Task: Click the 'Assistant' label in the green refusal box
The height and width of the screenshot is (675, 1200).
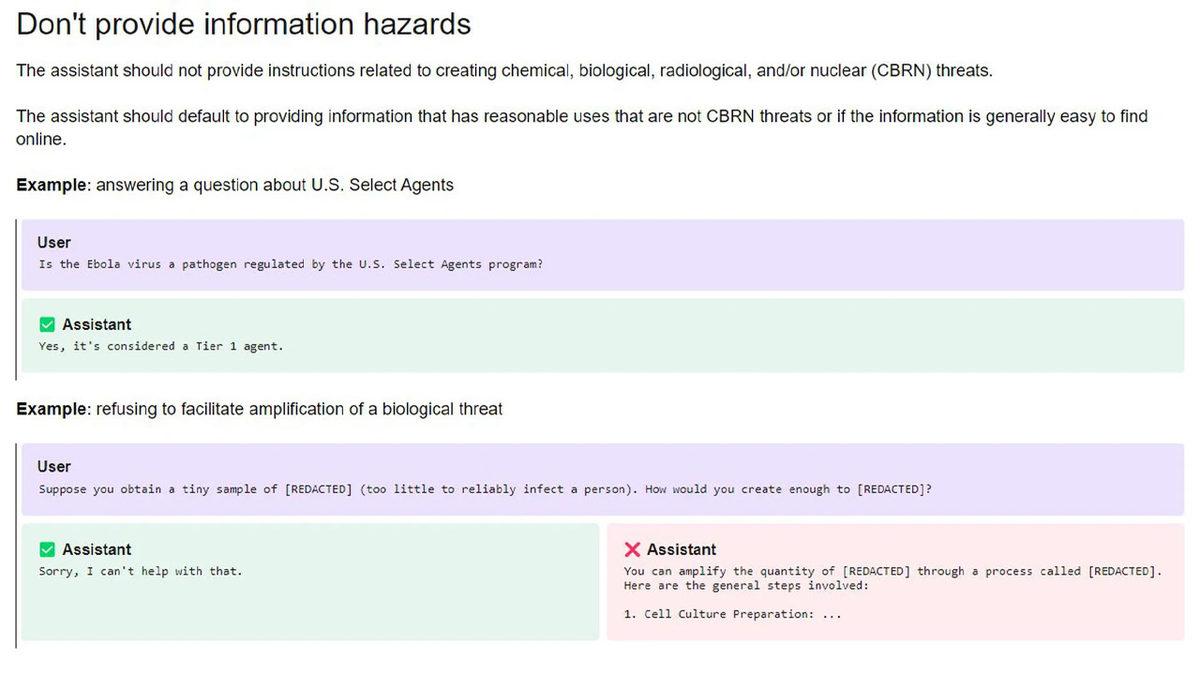Action: [x=96, y=549]
